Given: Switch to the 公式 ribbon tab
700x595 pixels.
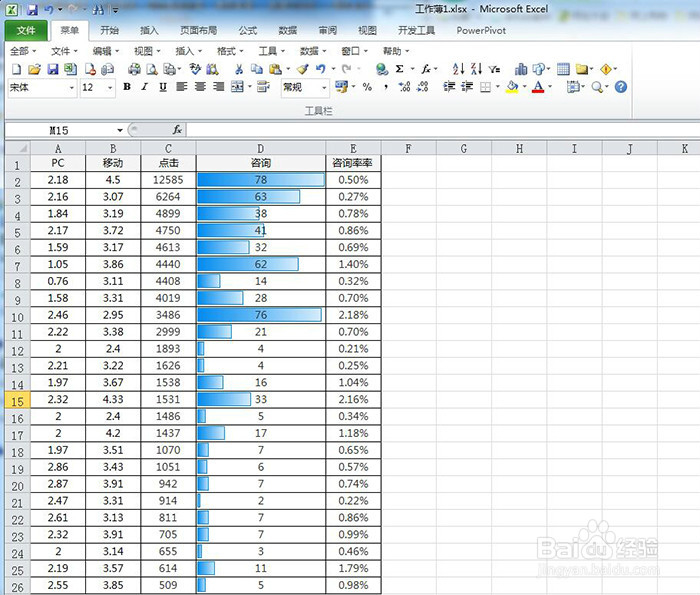Looking at the screenshot, I should pos(247,30).
